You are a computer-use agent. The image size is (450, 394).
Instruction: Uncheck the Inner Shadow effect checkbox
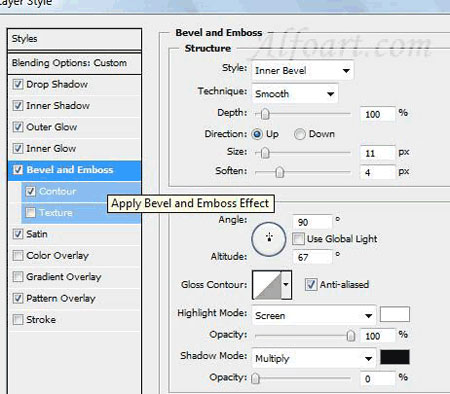(x=18, y=106)
